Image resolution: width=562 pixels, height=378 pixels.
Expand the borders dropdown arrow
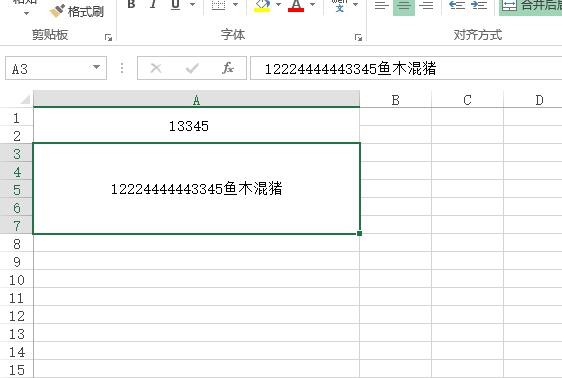point(235,5)
